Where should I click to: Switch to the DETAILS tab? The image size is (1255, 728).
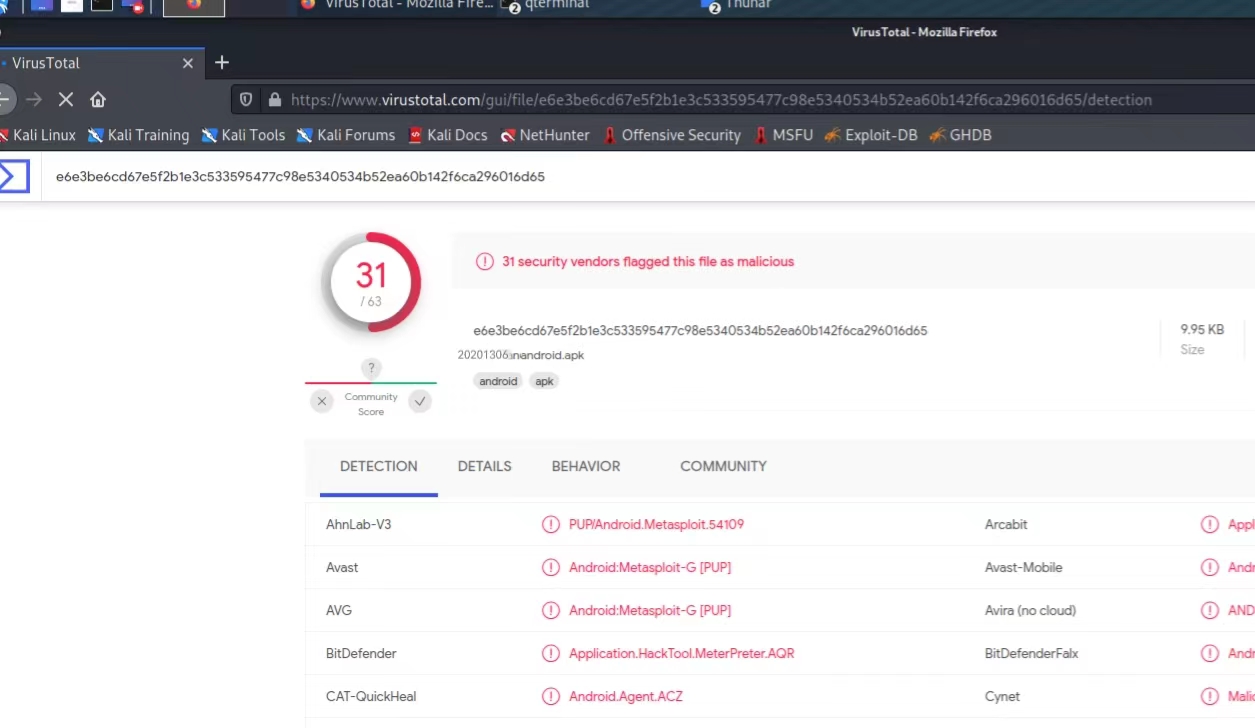(485, 466)
